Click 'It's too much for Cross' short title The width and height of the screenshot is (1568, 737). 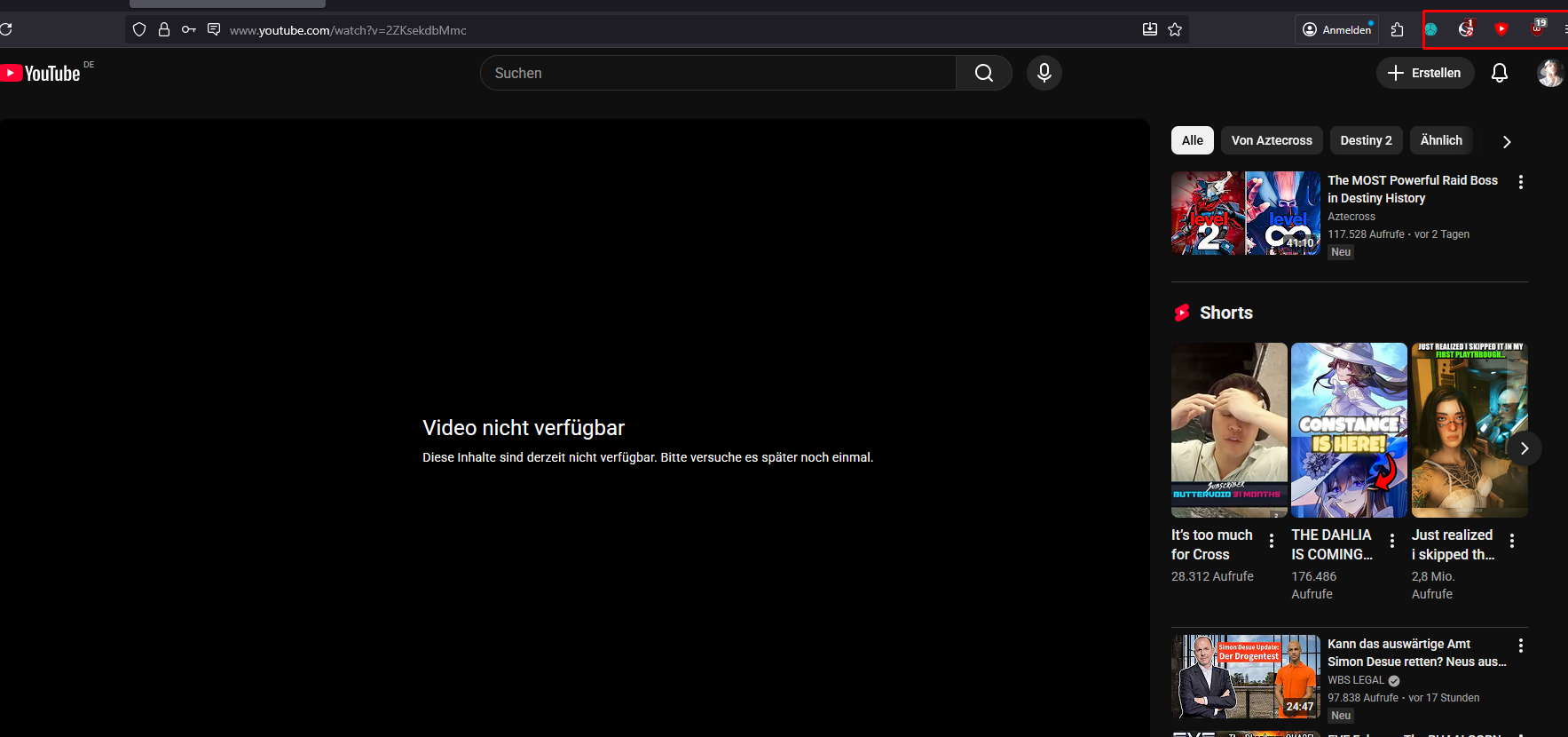pyautogui.click(x=1211, y=544)
